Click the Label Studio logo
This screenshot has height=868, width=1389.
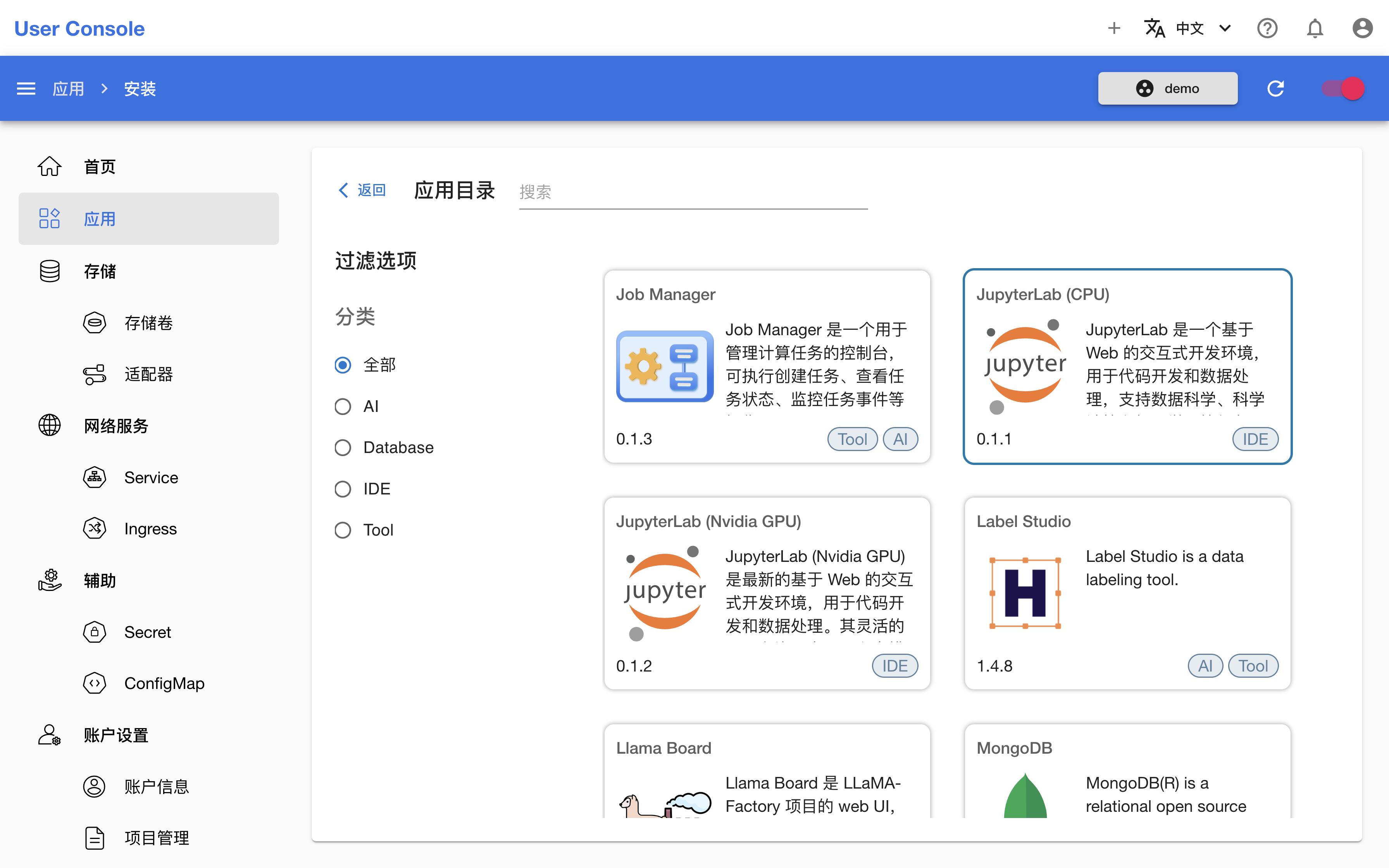(1025, 592)
